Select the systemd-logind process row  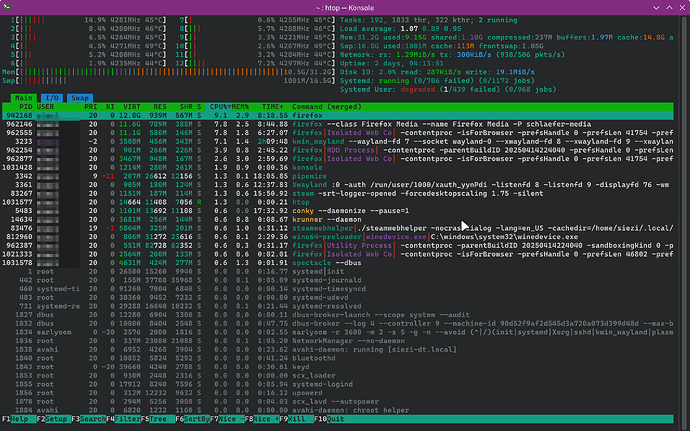pyautogui.click(x=338, y=384)
